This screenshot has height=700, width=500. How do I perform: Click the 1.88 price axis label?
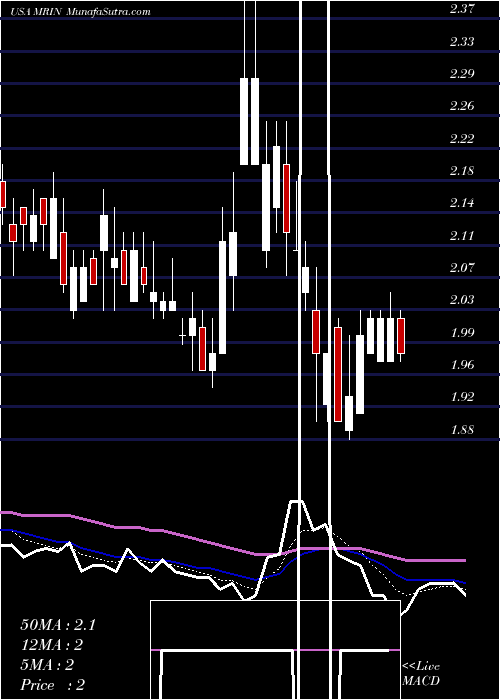click(462, 429)
